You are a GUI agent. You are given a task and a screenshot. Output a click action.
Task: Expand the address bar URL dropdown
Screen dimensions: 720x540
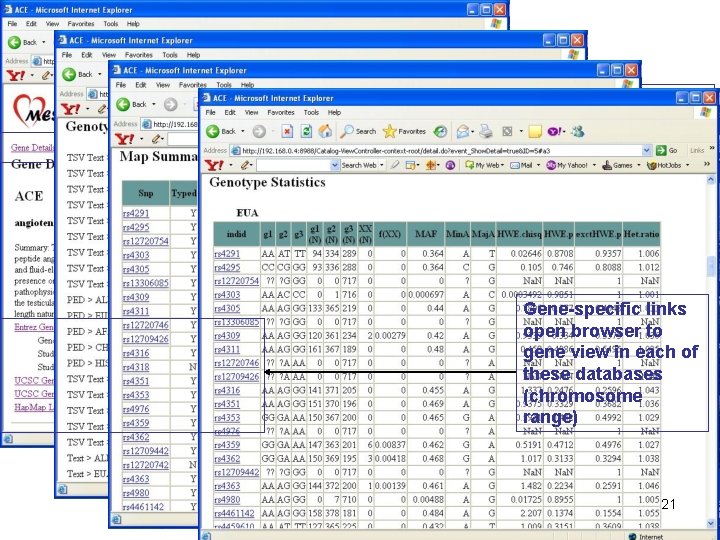pyautogui.click(x=647, y=150)
